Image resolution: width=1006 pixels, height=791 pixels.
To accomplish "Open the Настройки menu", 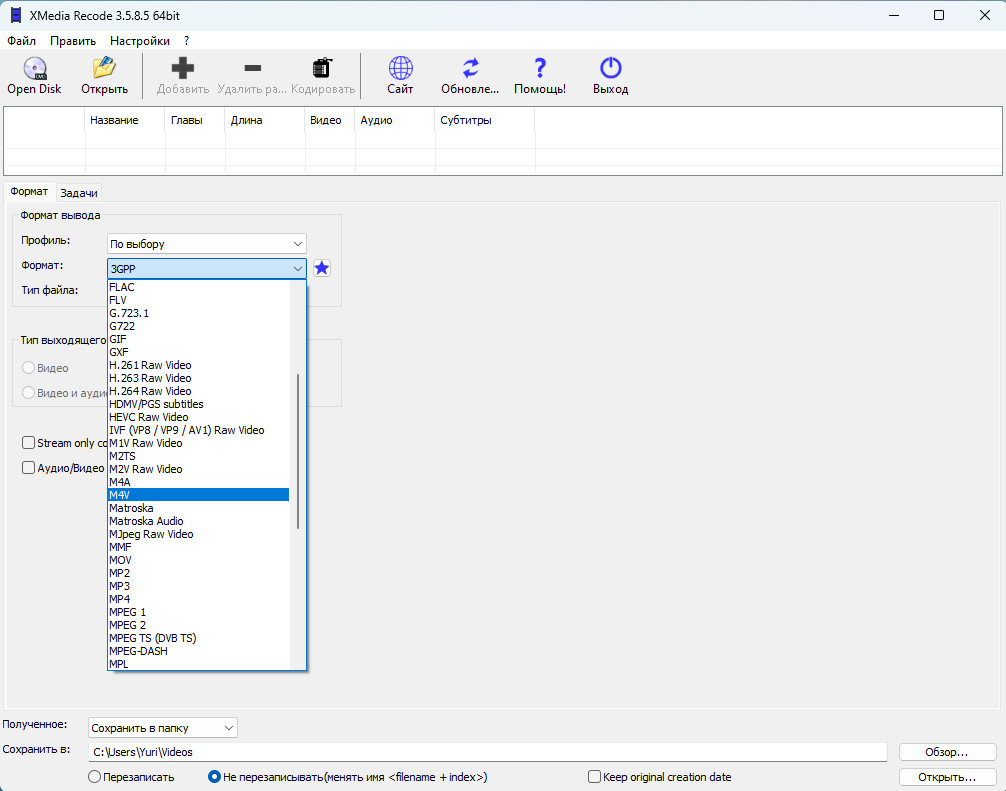I will pyautogui.click(x=140, y=41).
